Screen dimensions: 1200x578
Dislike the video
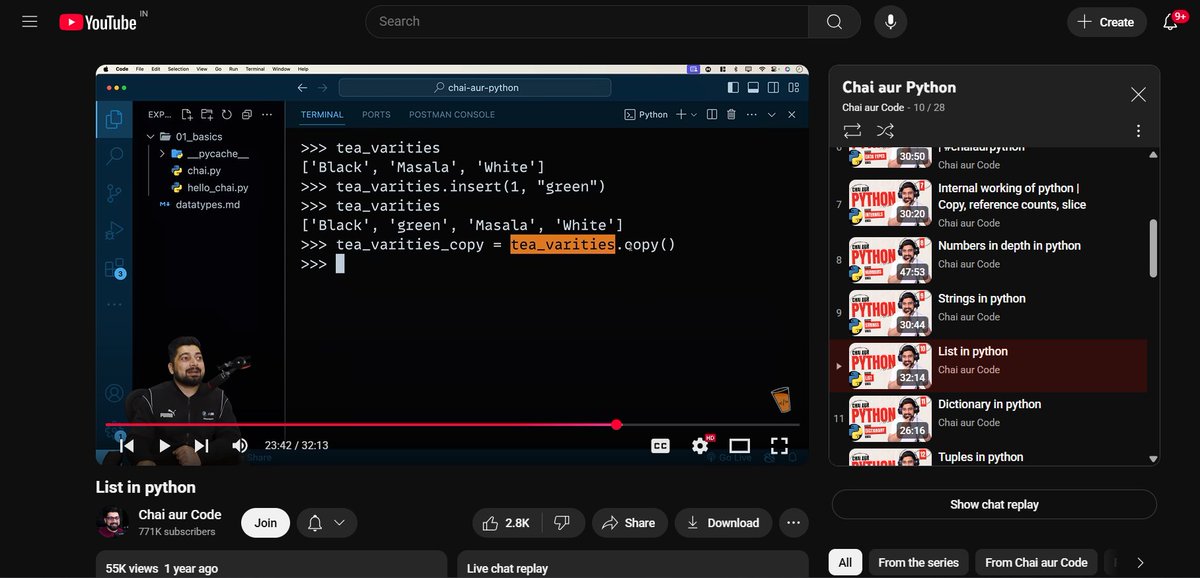(x=561, y=523)
